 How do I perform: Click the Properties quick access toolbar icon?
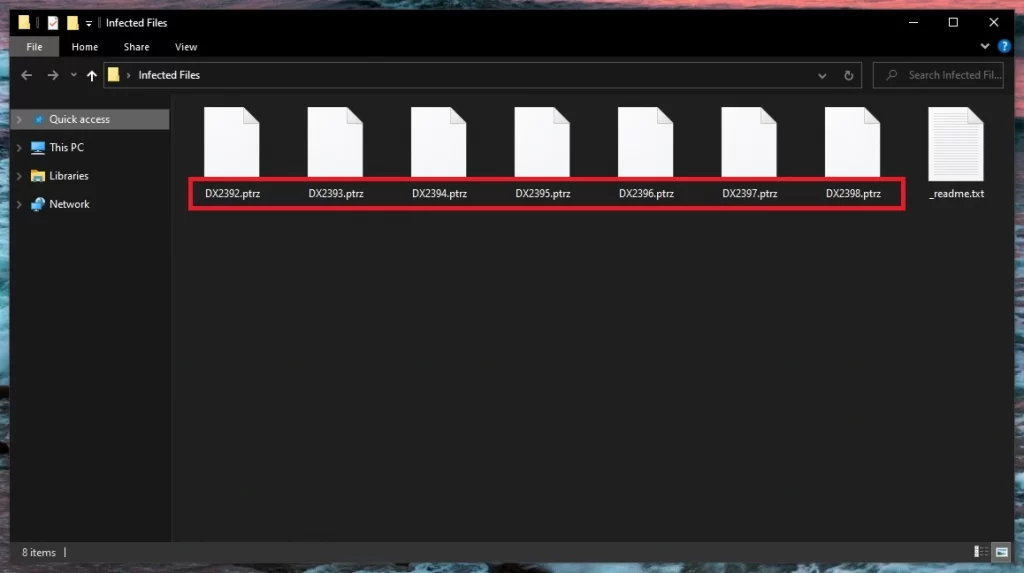tap(53, 23)
